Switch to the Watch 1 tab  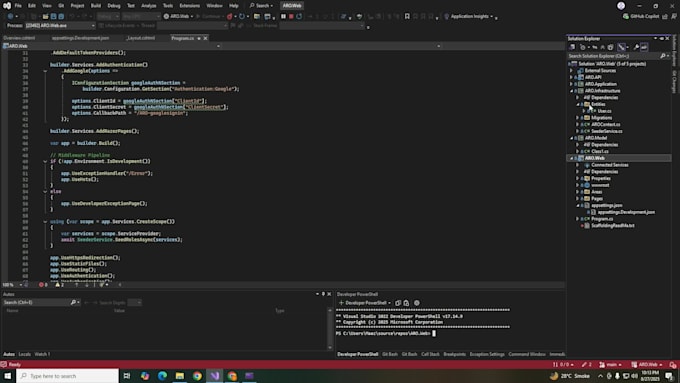tap(42, 354)
